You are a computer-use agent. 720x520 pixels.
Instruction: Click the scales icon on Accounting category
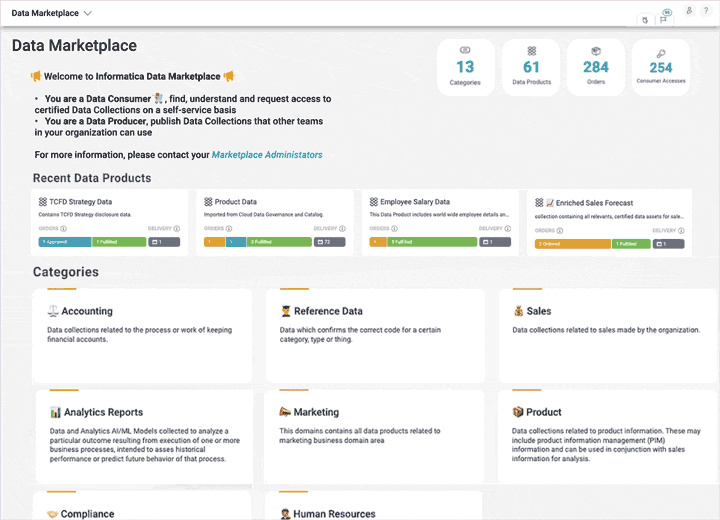(53, 311)
